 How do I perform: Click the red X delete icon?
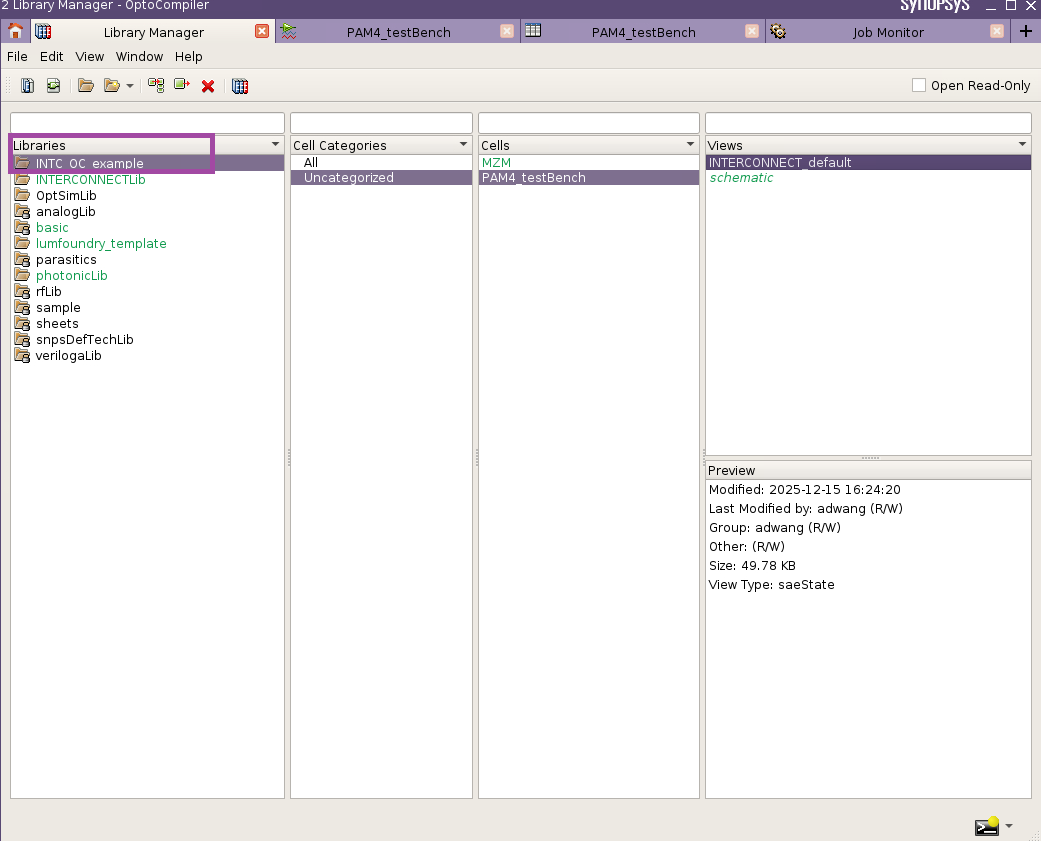click(x=208, y=86)
